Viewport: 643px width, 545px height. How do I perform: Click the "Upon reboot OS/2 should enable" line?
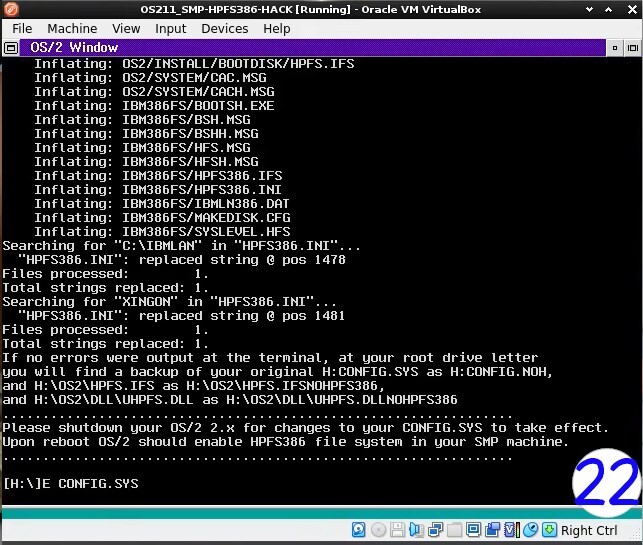pos(286,441)
